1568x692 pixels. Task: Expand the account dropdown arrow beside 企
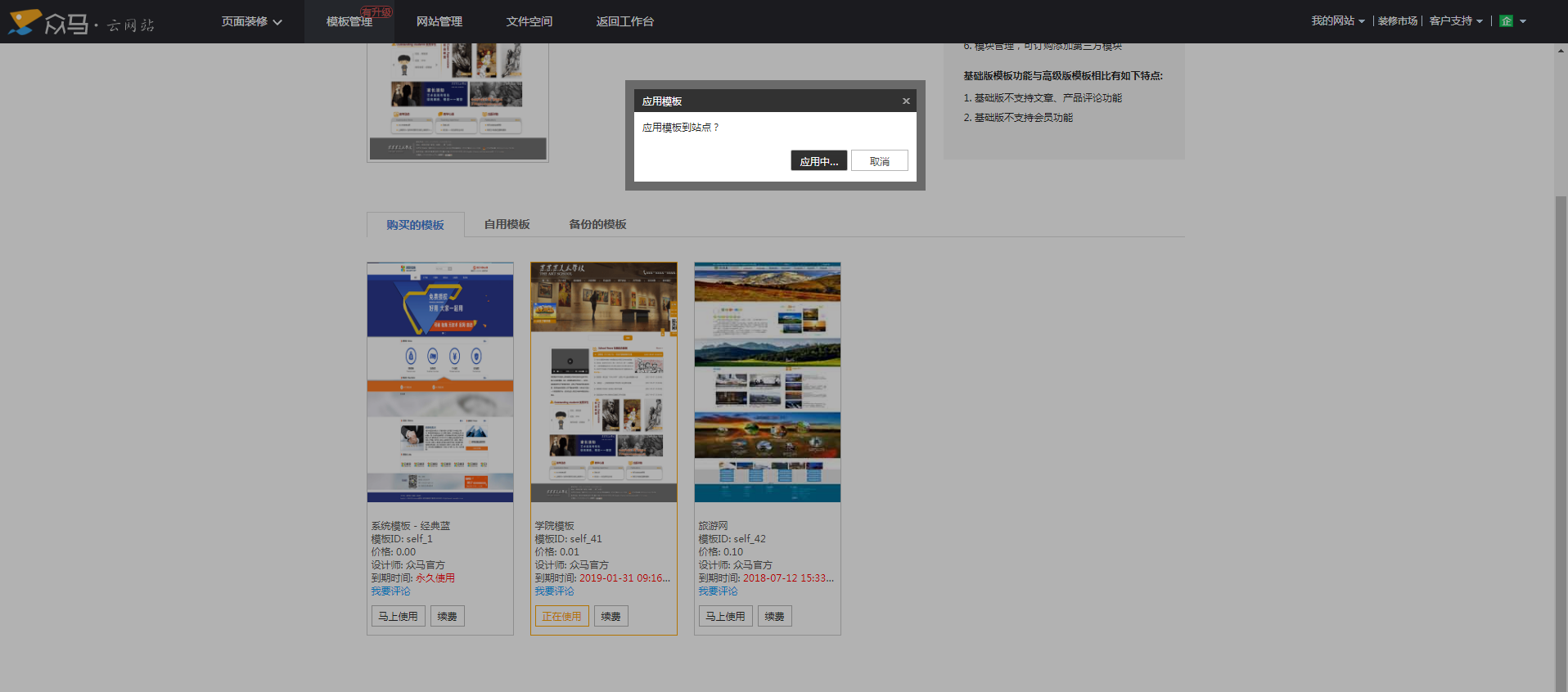1523,21
